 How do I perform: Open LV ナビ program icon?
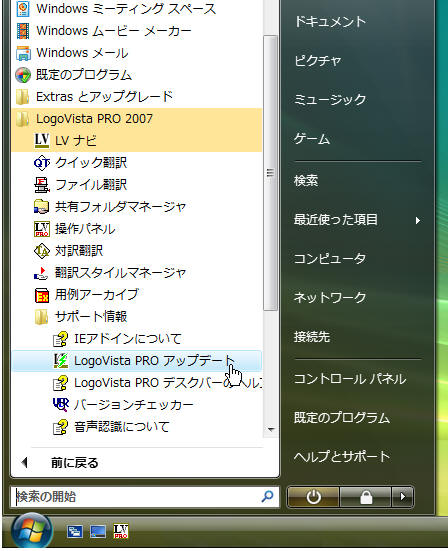click(x=42, y=141)
